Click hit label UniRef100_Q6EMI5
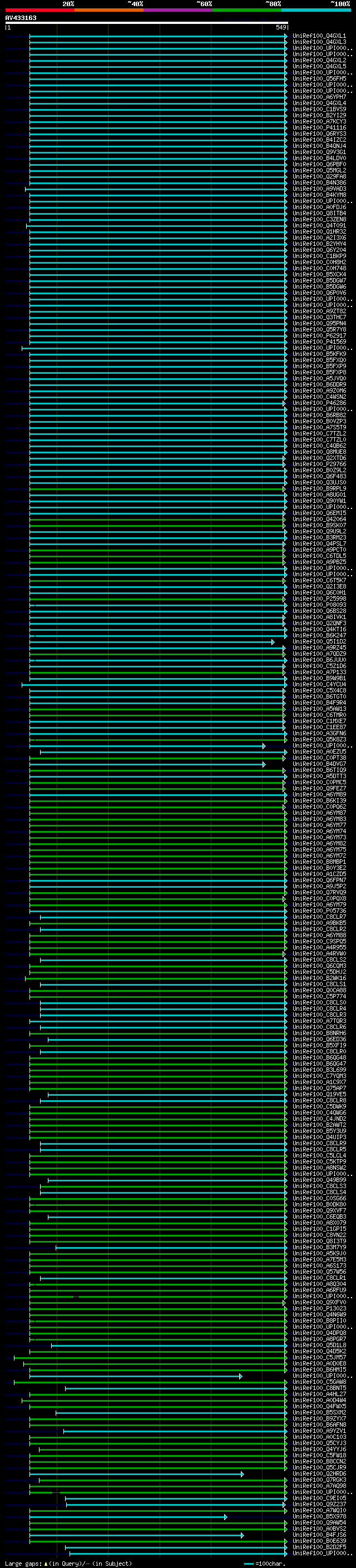The width and height of the screenshot is (356, 1568). (319, 513)
